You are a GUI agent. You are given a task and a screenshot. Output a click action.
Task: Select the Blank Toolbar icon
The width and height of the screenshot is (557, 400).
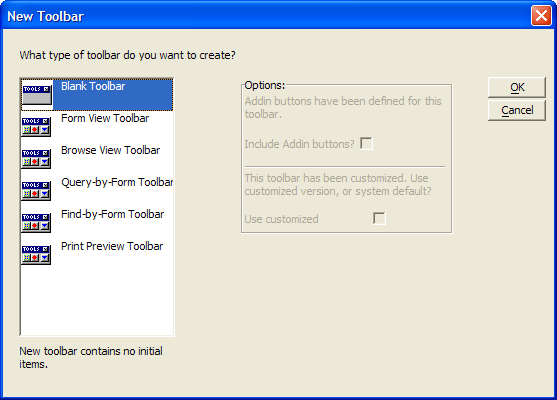tap(37, 94)
